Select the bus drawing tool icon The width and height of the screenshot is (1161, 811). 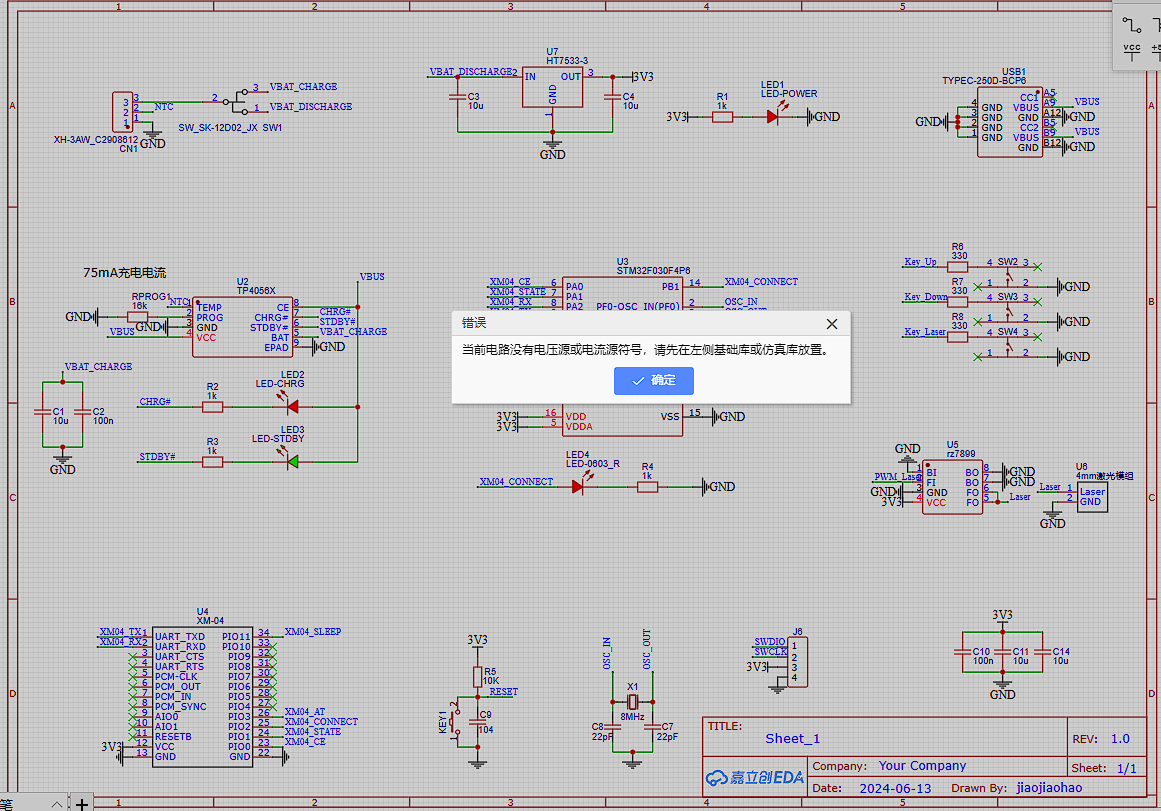tap(1156, 23)
